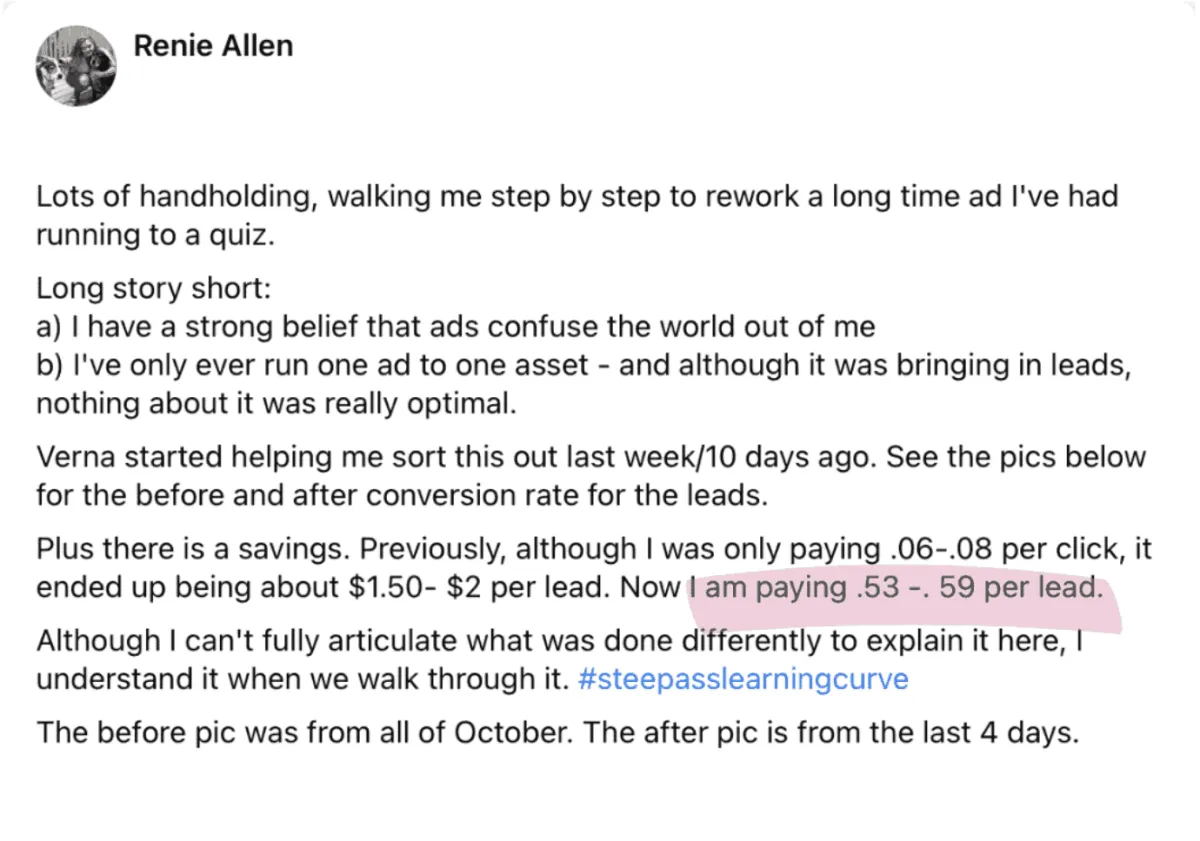Click the '$1.50- $2 per lead' amount
Image resolution: width=1200 pixels, height=841 pixels.
click(477, 587)
